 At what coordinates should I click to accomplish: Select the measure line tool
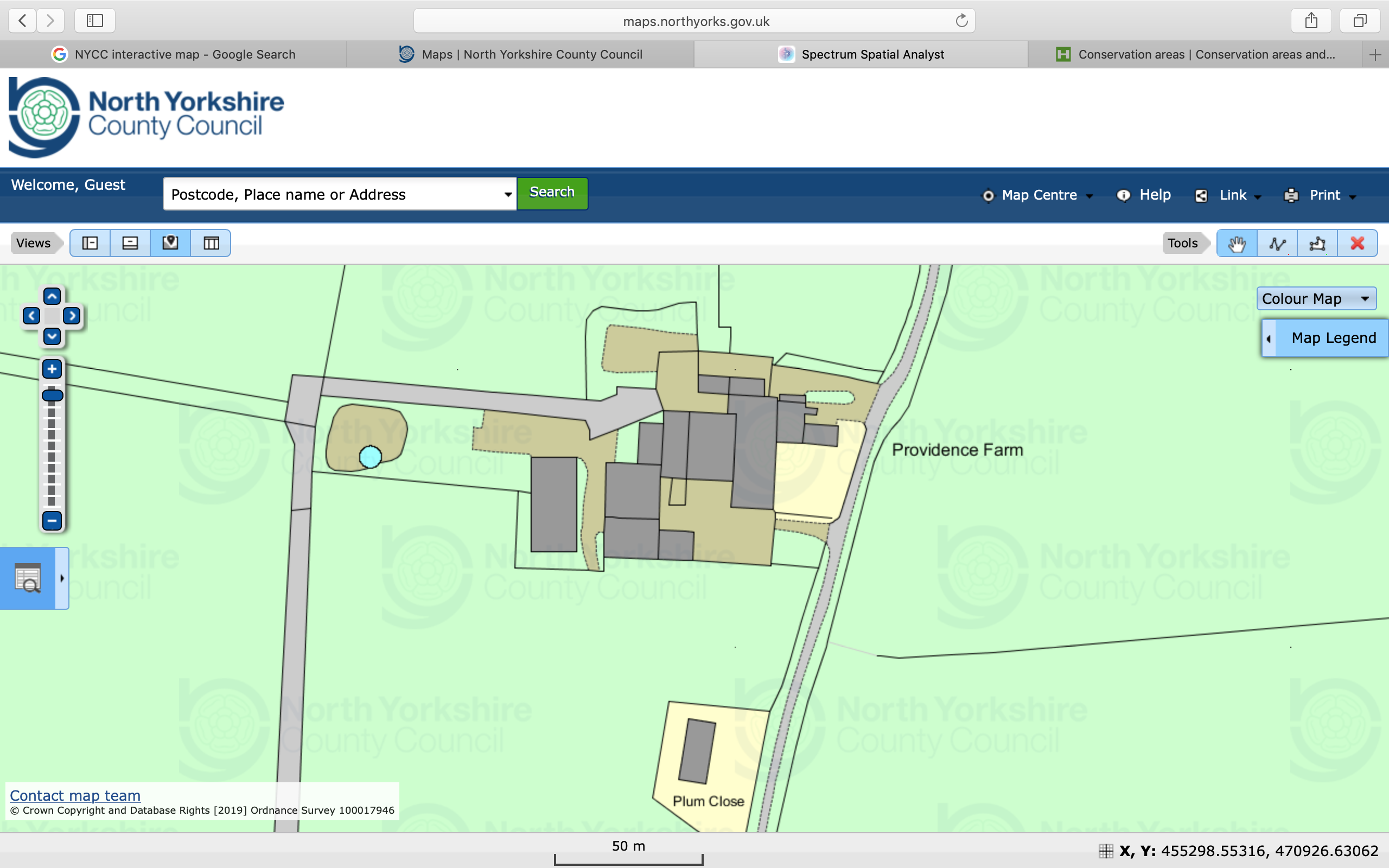(x=1277, y=244)
